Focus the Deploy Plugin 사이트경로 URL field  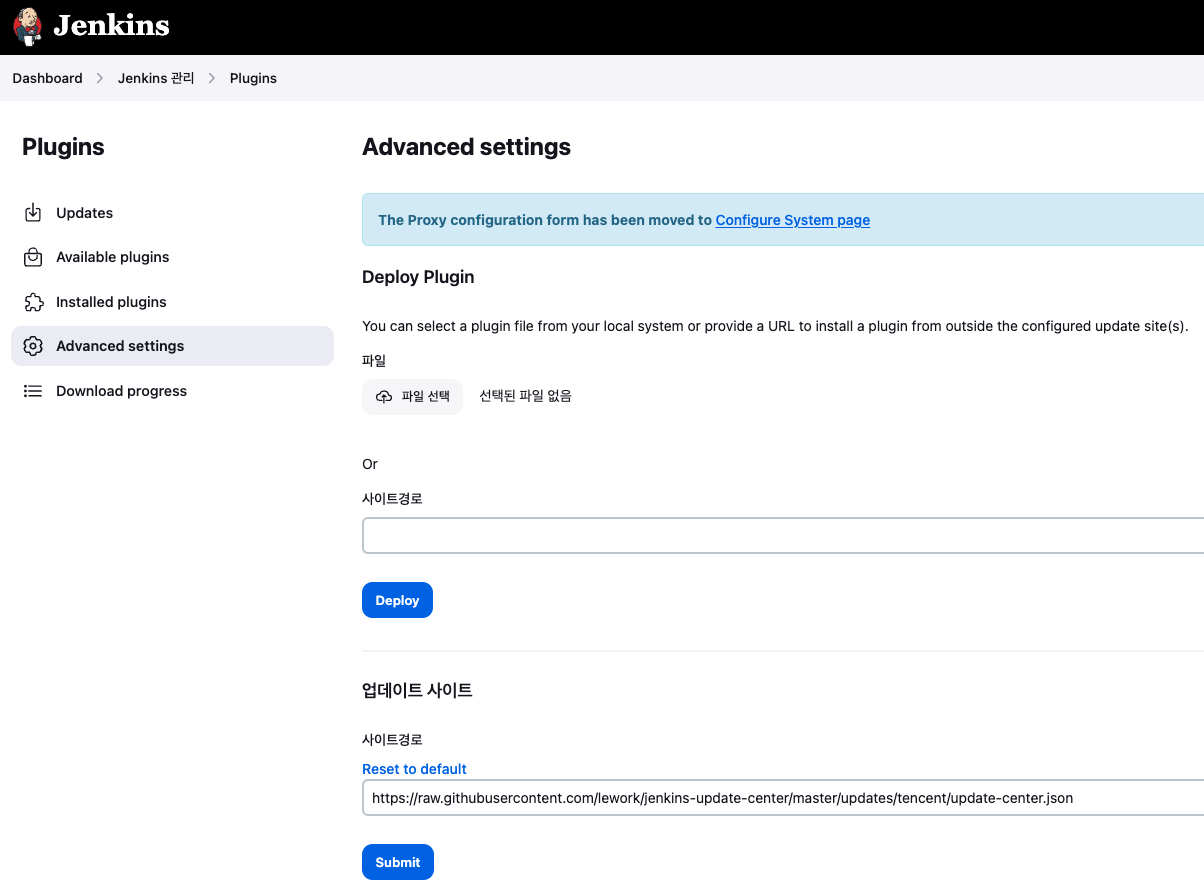[x=783, y=535]
